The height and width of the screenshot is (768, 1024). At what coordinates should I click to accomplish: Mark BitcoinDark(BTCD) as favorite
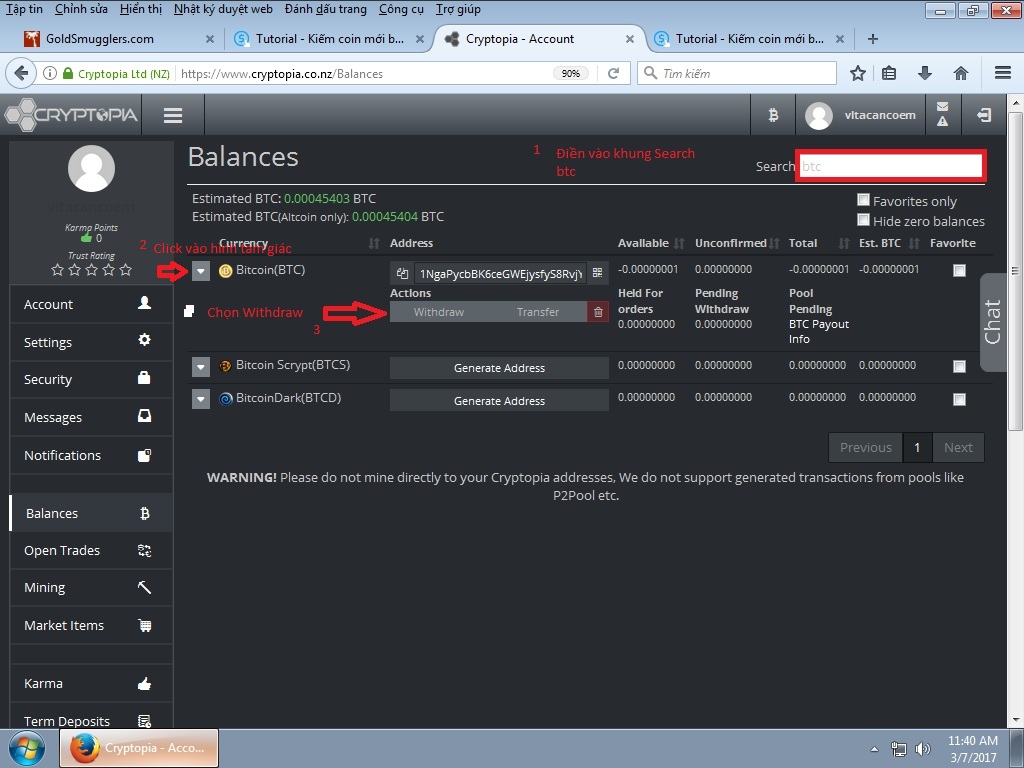pos(959,399)
